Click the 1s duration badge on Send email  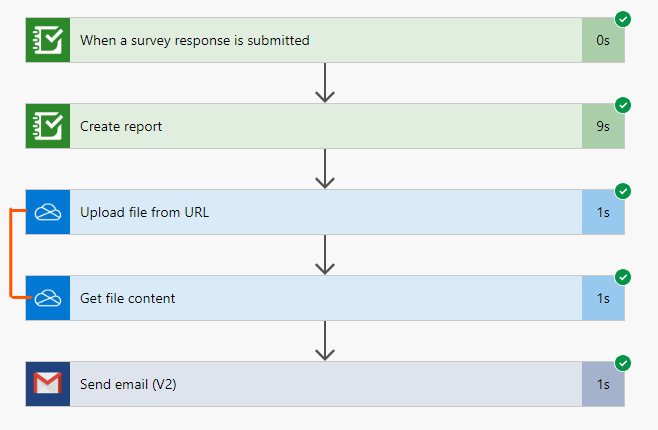pyautogui.click(x=603, y=384)
